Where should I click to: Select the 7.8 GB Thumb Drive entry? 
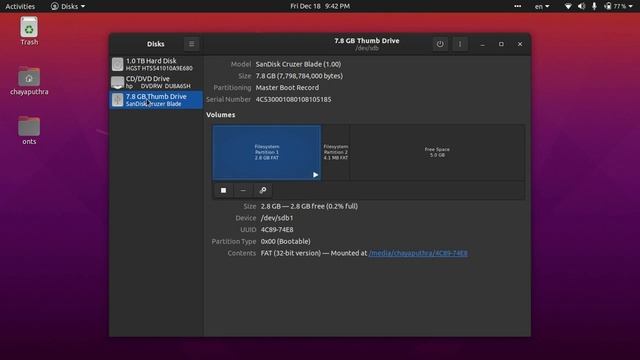[156, 100]
